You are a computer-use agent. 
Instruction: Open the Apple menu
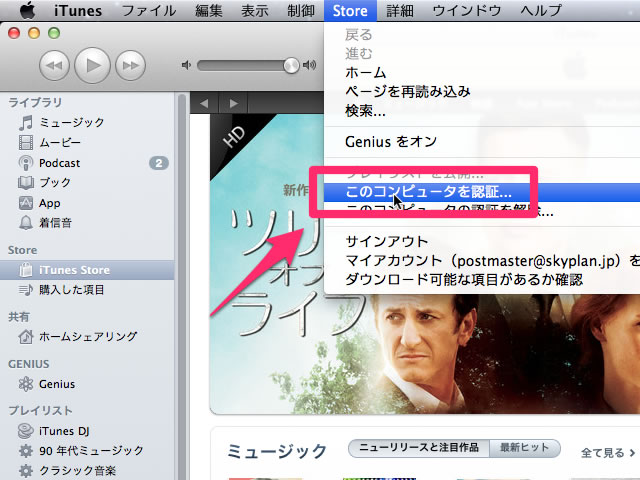point(27,10)
